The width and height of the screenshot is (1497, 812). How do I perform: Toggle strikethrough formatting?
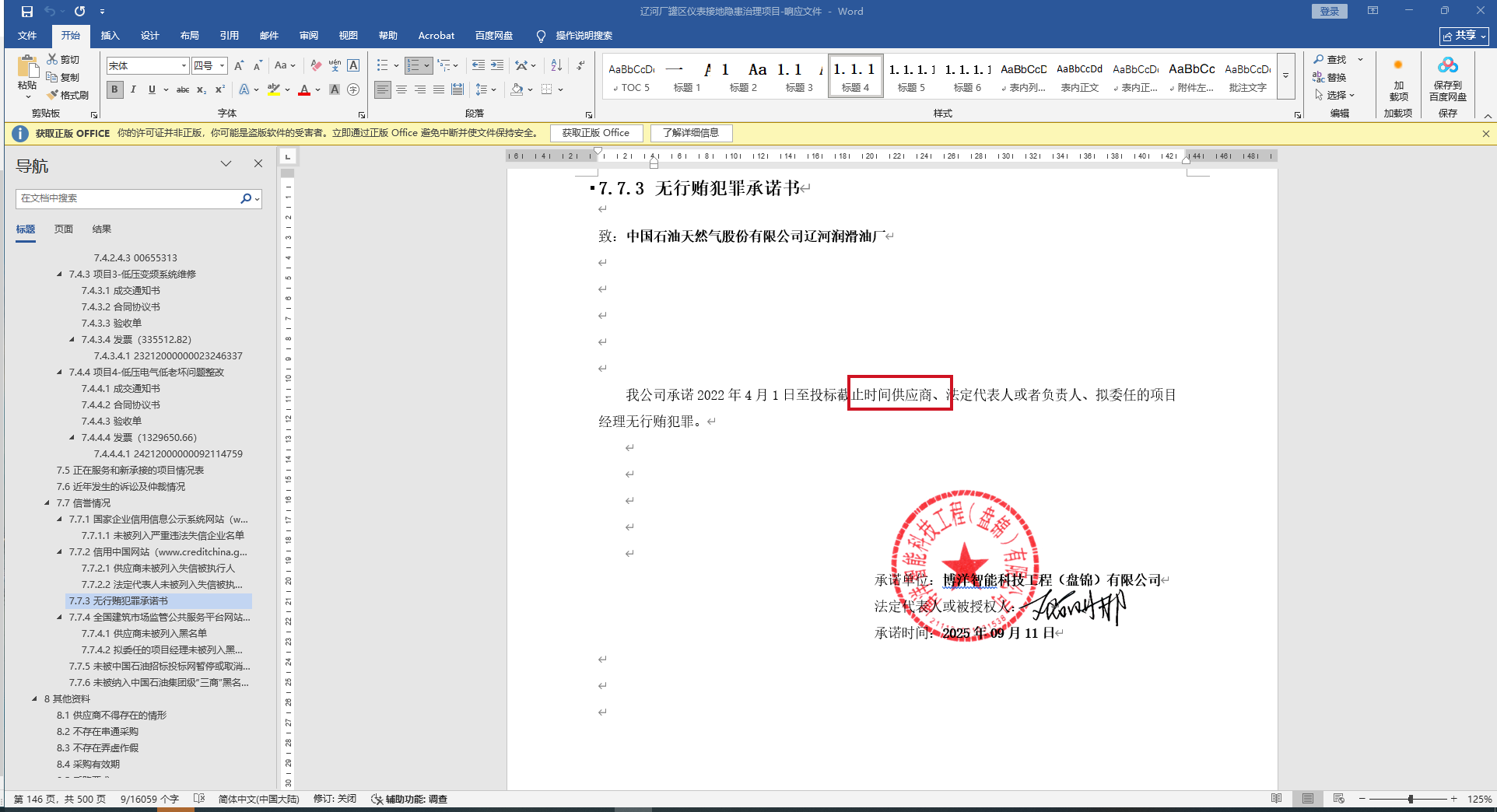click(183, 89)
